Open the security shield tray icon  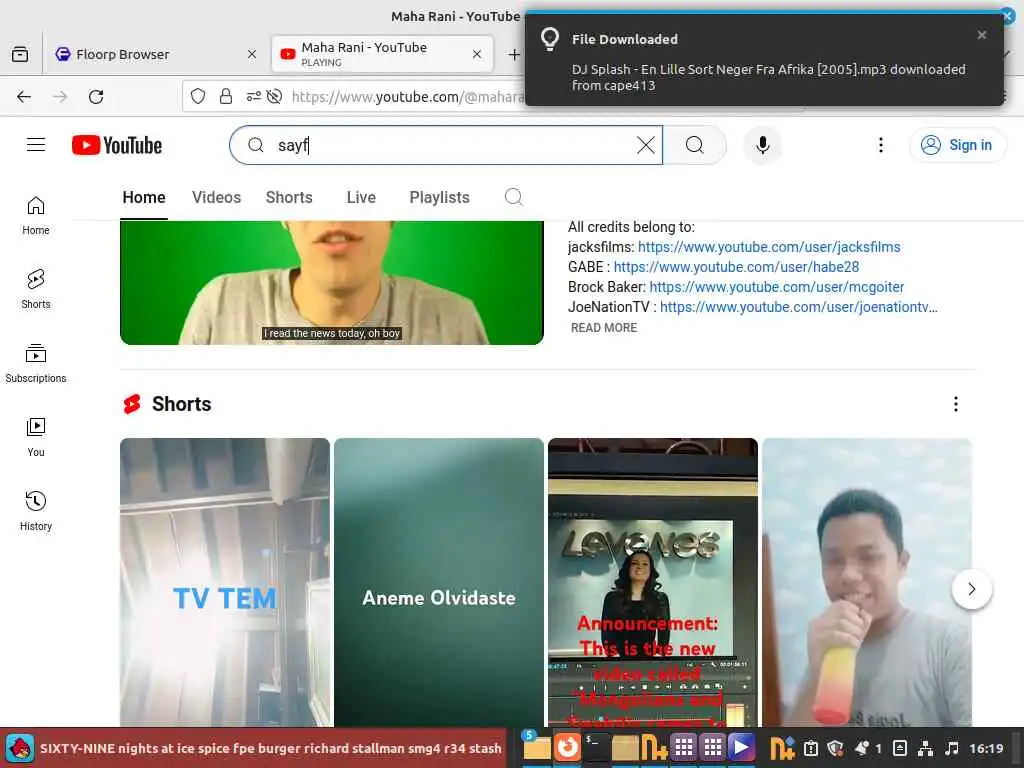pyautogui.click(x=835, y=748)
